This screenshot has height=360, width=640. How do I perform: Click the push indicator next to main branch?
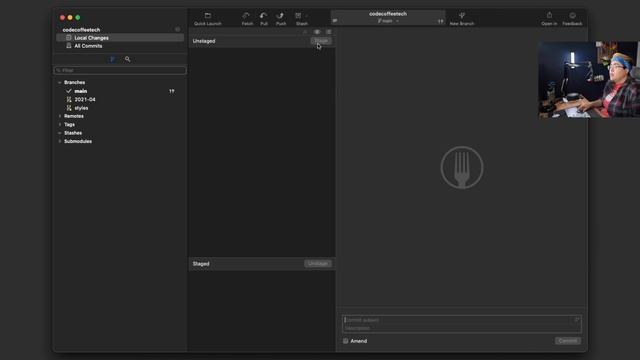point(172,91)
